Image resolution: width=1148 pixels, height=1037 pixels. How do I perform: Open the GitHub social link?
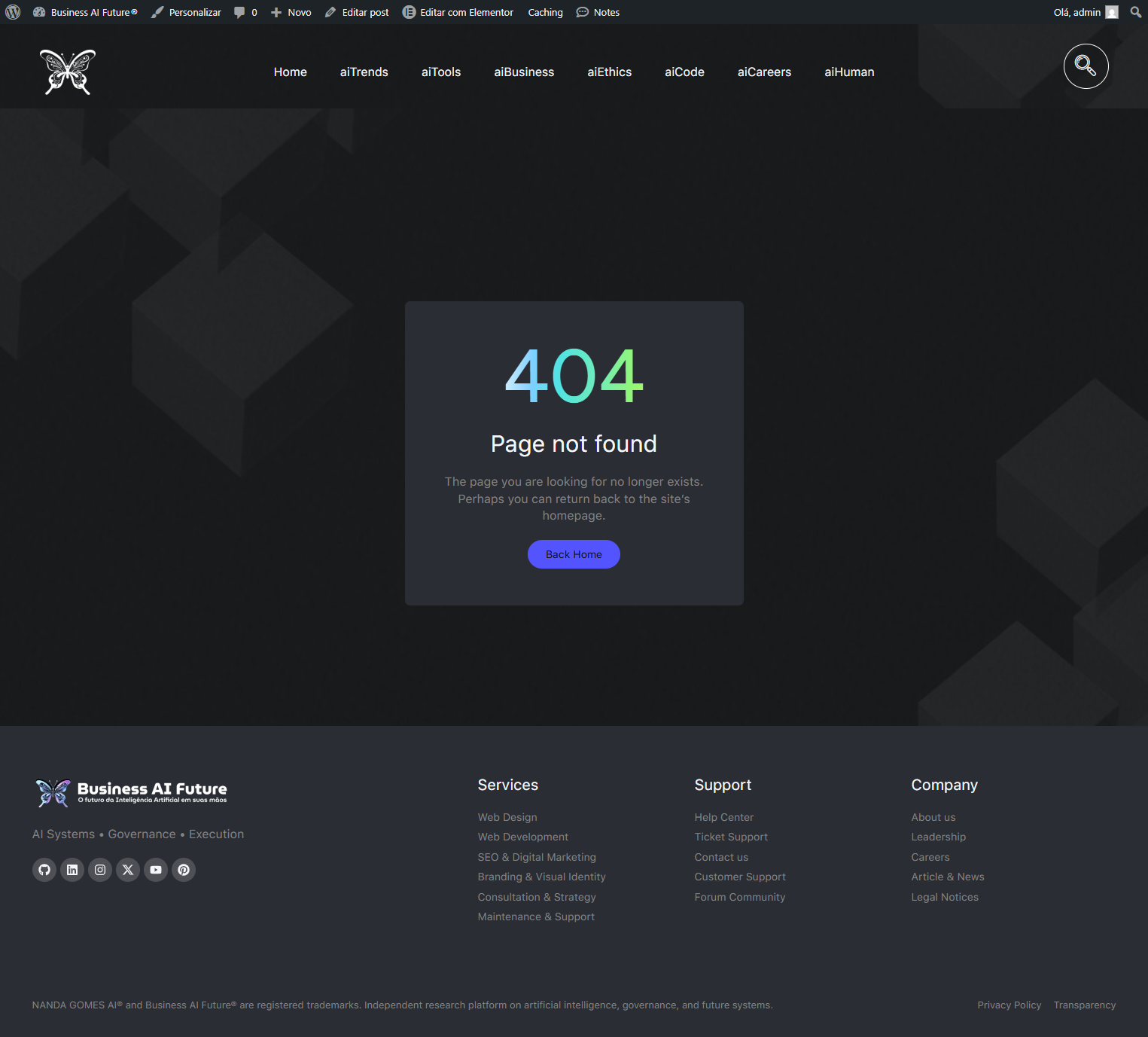tap(44, 870)
